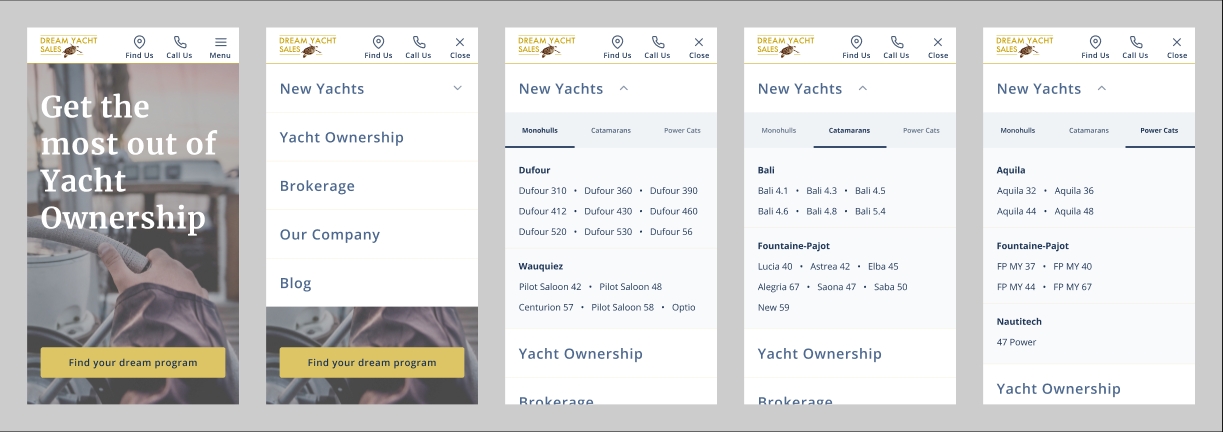Viewport: 1223px width, 432px height.
Task: Collapse New Yachts above the Dufour list
Action: [624, 88]
